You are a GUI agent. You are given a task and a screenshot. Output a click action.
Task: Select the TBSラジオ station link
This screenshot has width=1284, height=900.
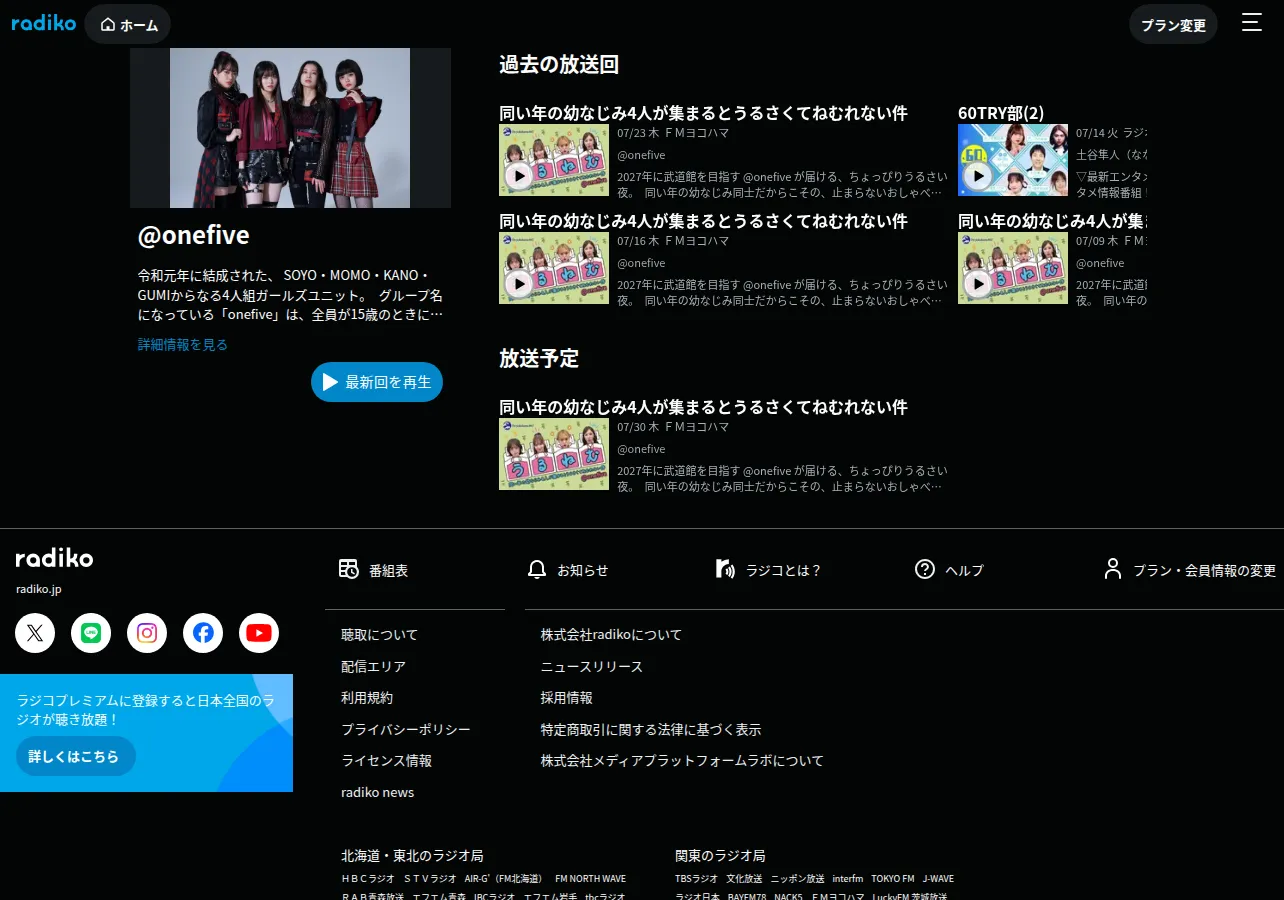pos(697,879)
